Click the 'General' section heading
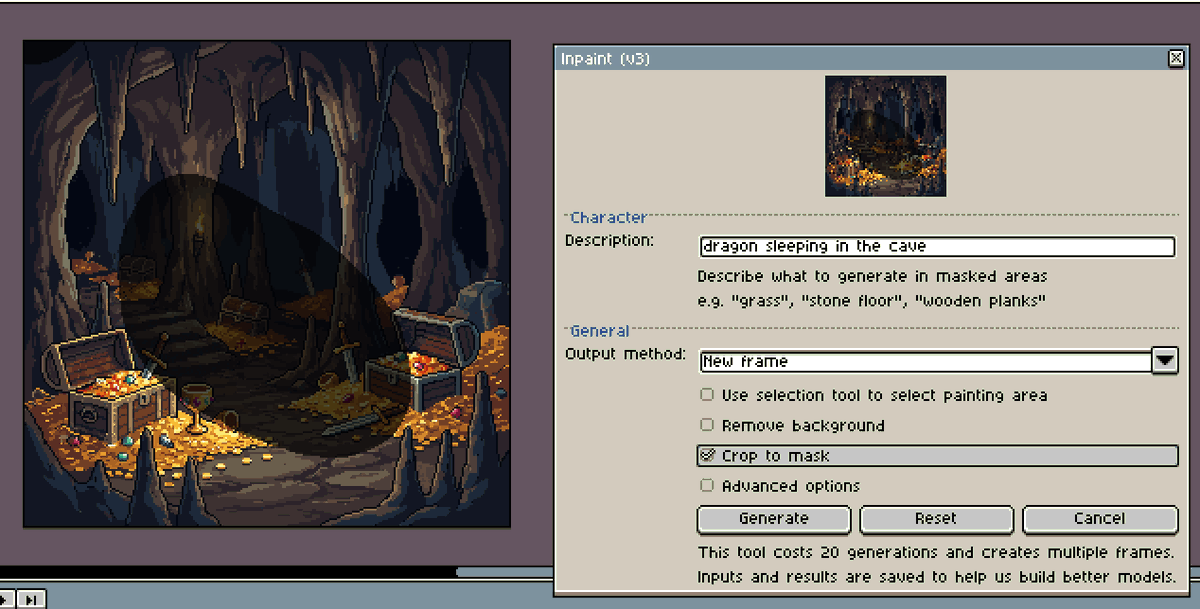1200x609 pixels. (600, 331)
